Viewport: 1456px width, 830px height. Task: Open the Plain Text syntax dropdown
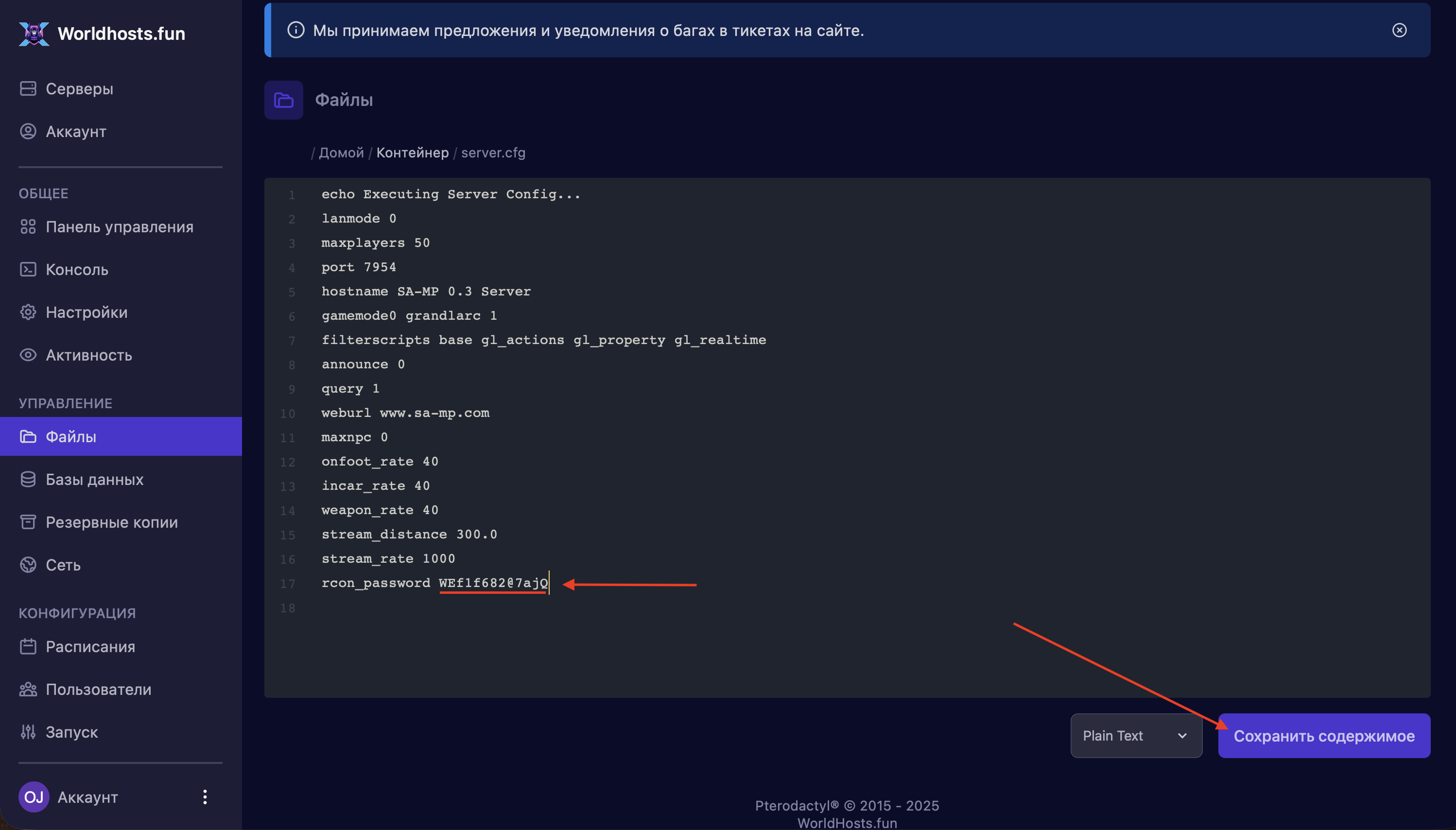pos(1136,735)
